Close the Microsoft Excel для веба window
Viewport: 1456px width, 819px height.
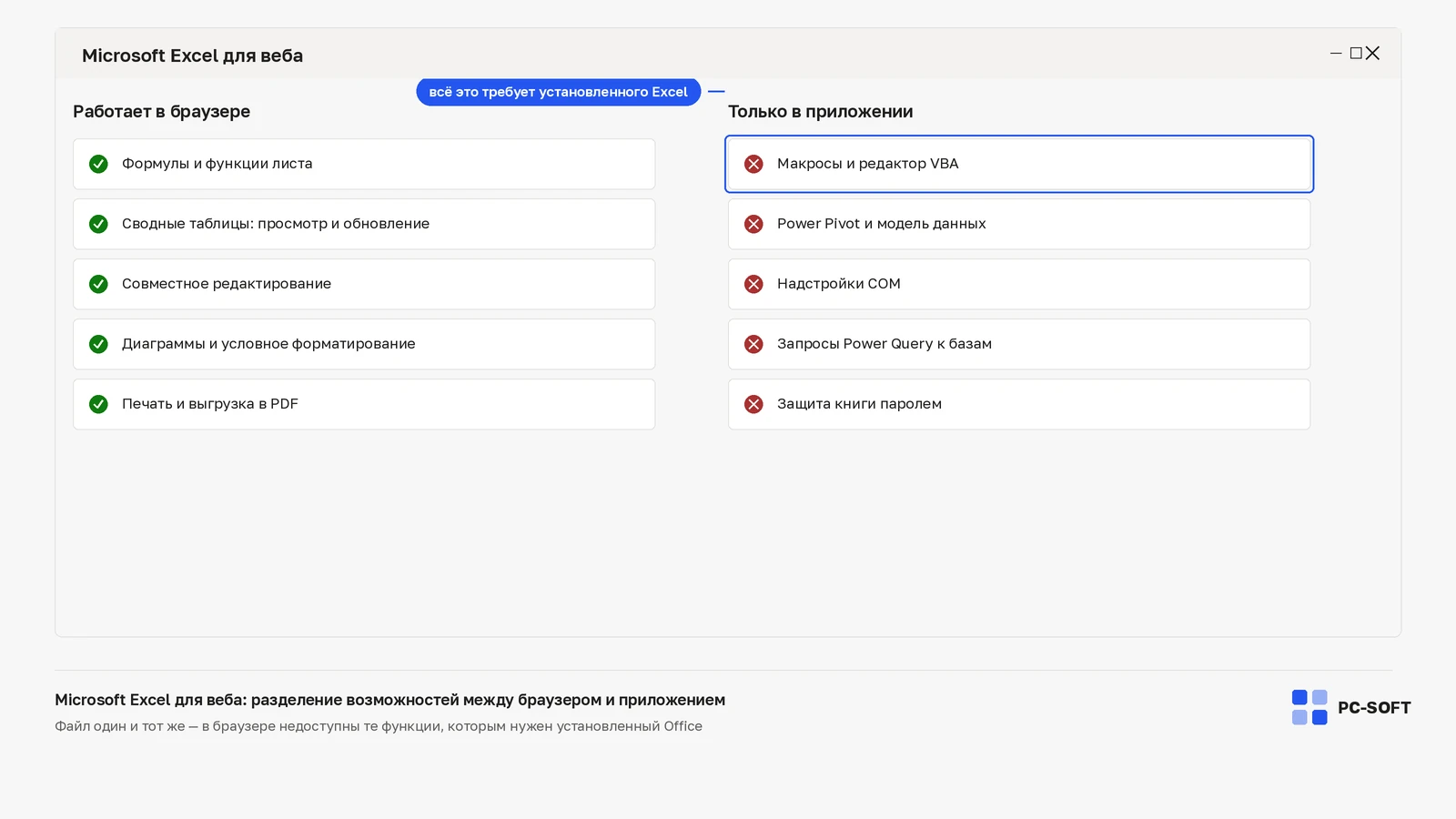point(1372,54)
